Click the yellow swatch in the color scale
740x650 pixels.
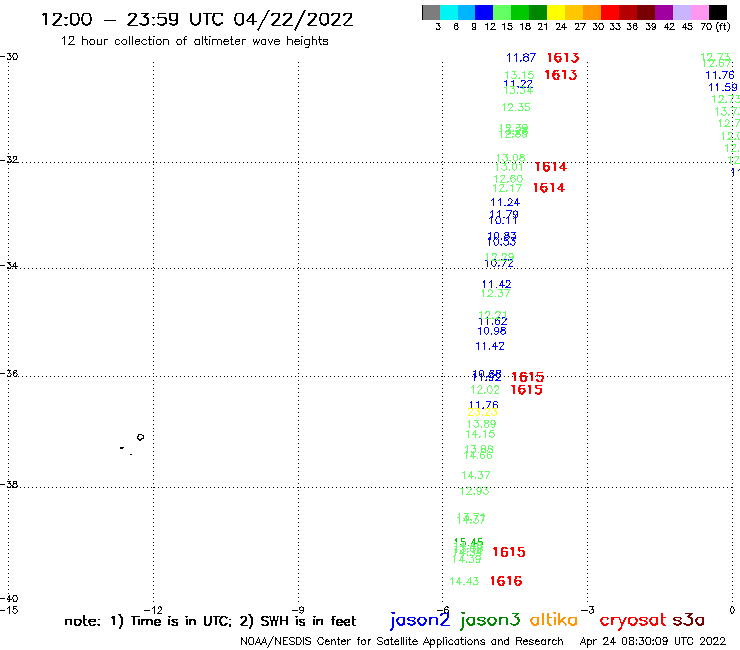555,12
